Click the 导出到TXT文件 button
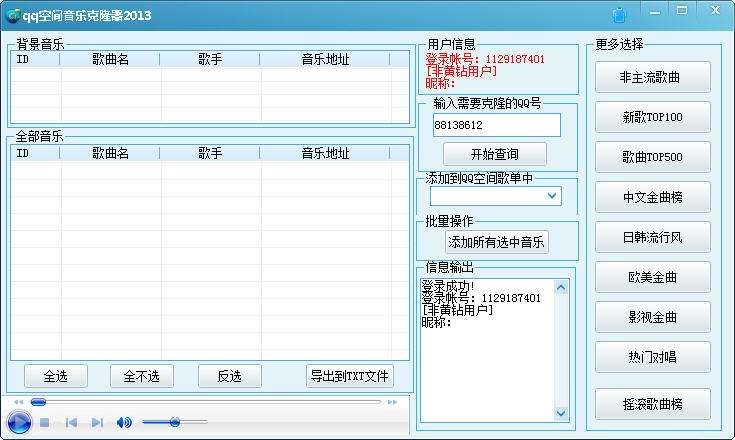Image resolution: width=735 pixels, height=440 pixels. [350, 376]
